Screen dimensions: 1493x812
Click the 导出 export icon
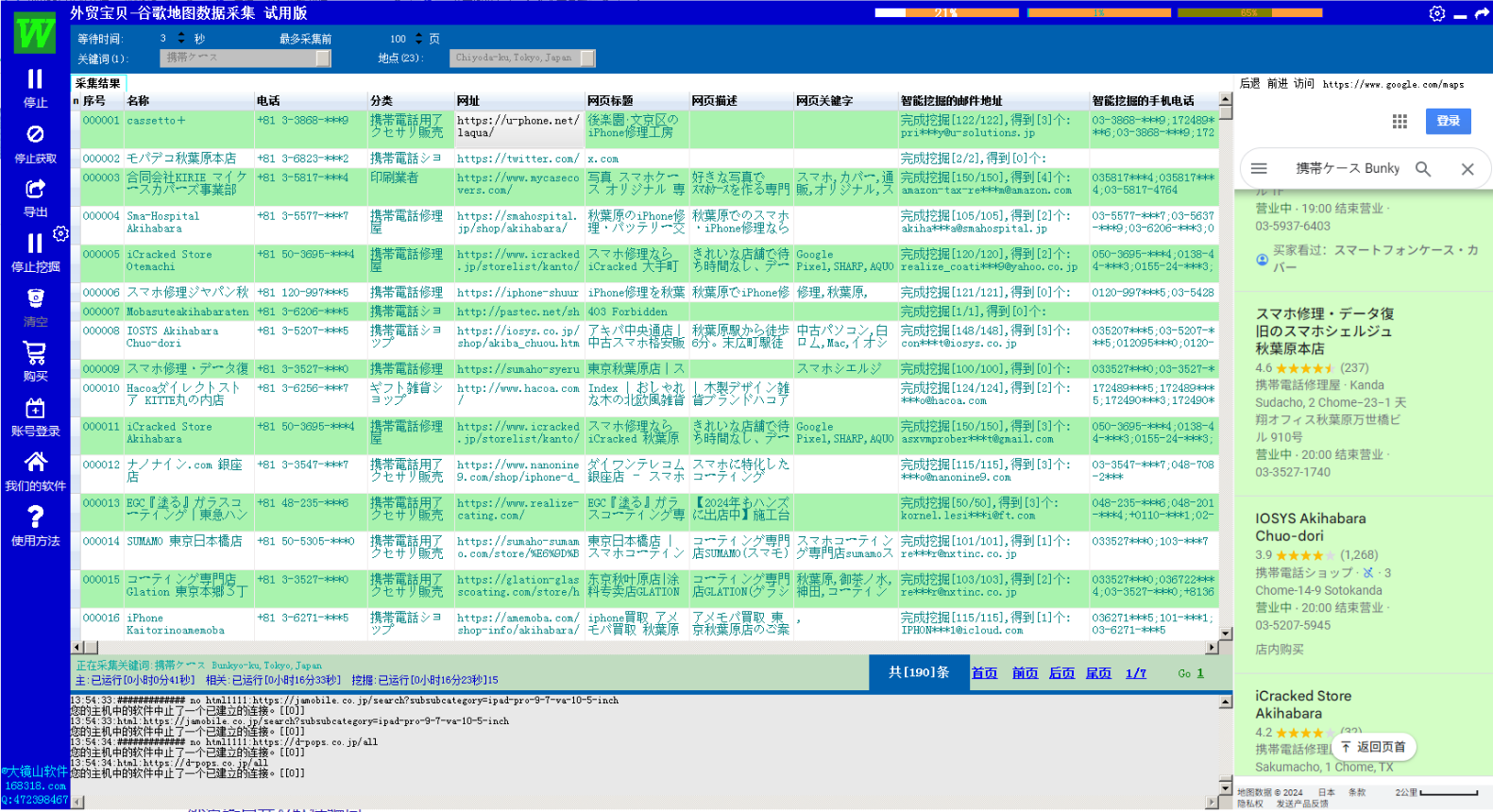tap(35, 189)
